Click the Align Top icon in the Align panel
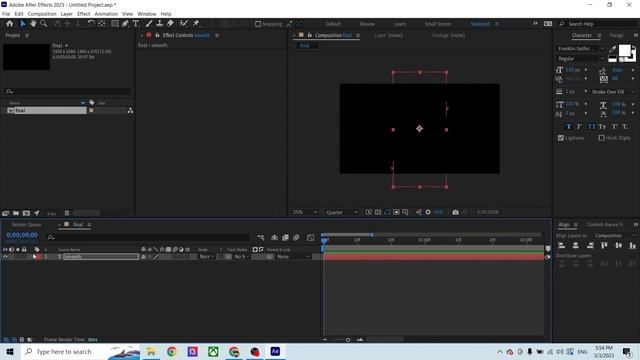The width and height of the screenshot is (640, 360). (604, 245)
